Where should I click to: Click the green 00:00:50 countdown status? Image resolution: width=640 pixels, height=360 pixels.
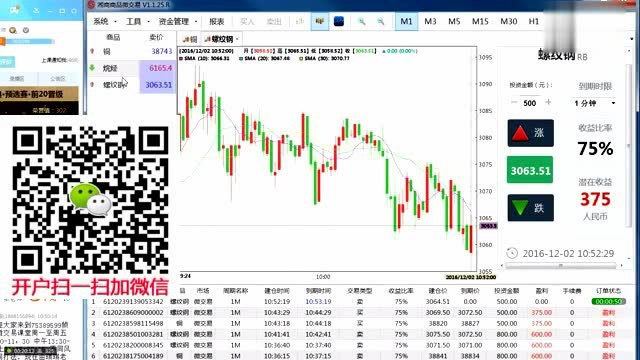pyautogui.click(x=608, y=302)
